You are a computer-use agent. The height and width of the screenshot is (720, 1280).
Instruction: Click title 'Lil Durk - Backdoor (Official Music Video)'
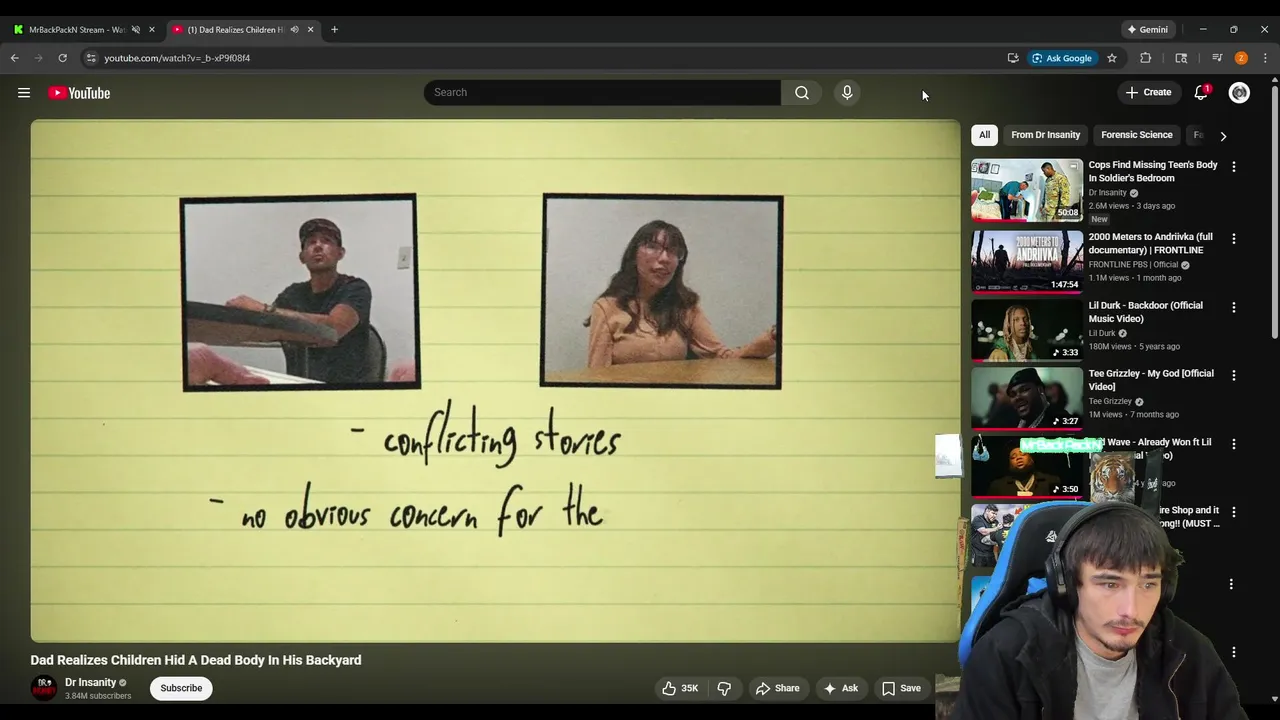coord(1146,312)
